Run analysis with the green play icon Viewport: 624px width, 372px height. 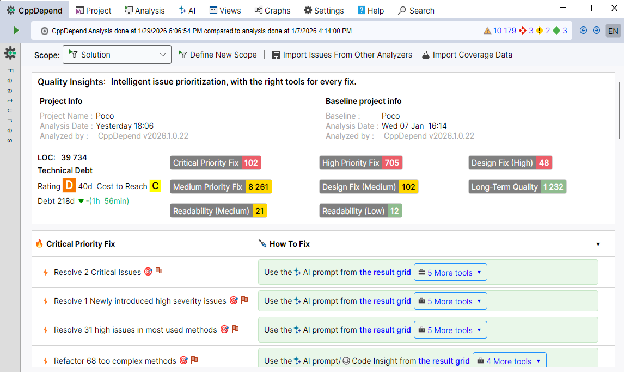(16, 31)
